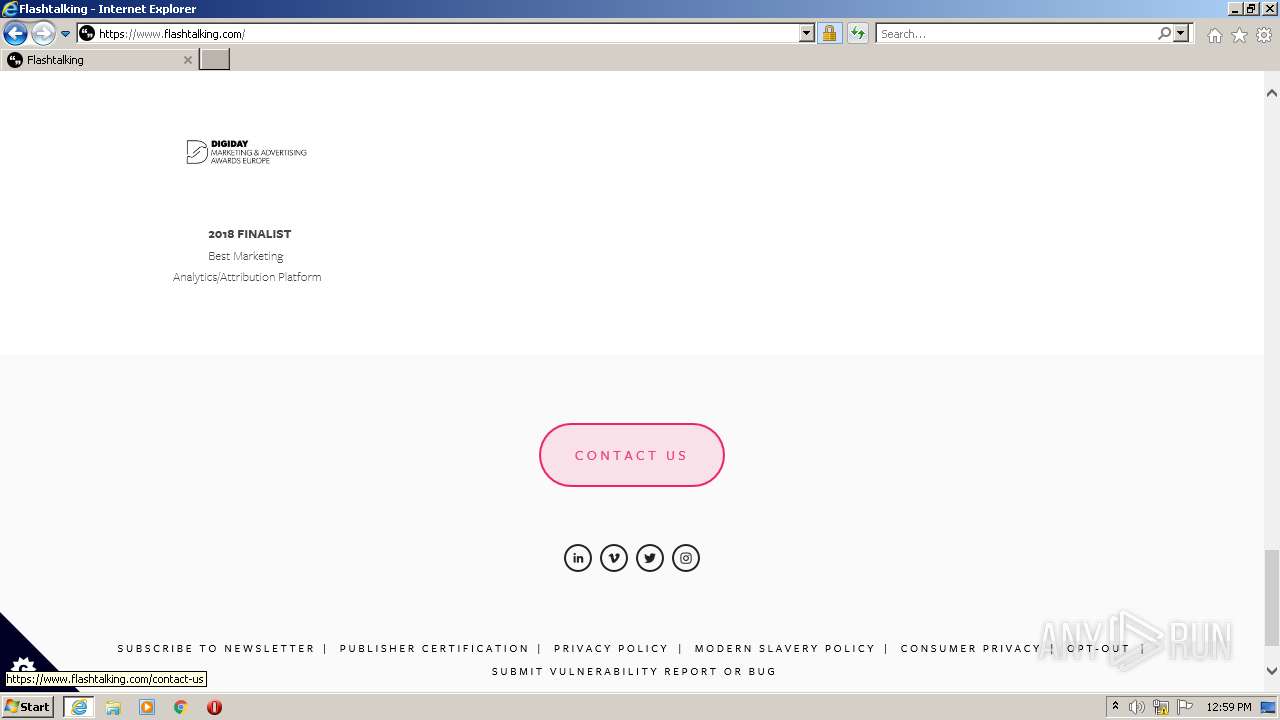Click the browser search box

click(x=1016, y=34)
